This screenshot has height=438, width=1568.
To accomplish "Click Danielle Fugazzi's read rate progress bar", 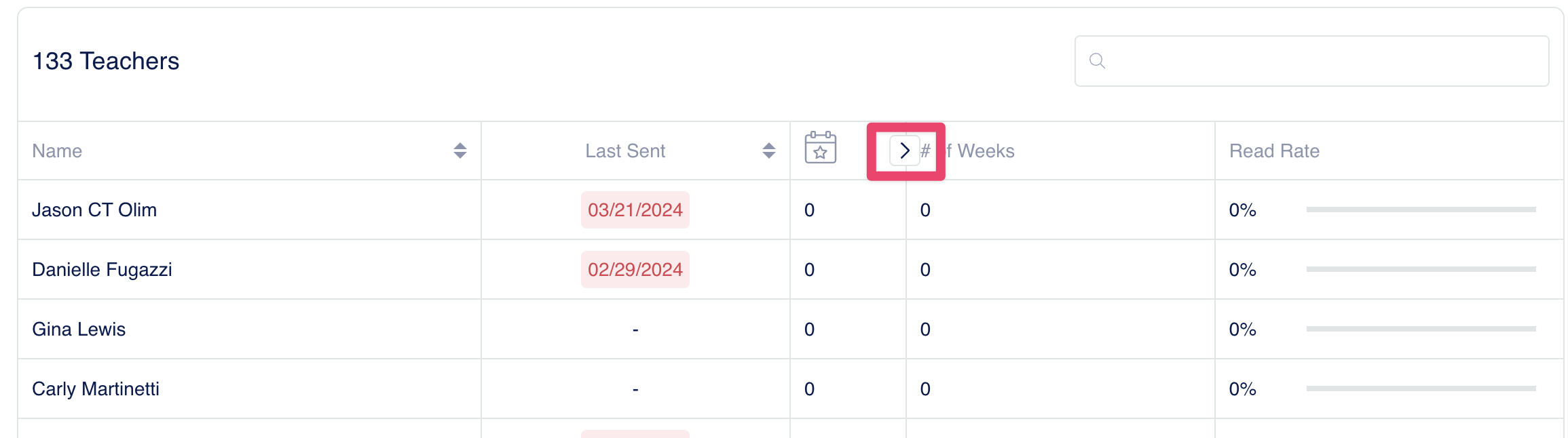I will [x=1421, y=270].
